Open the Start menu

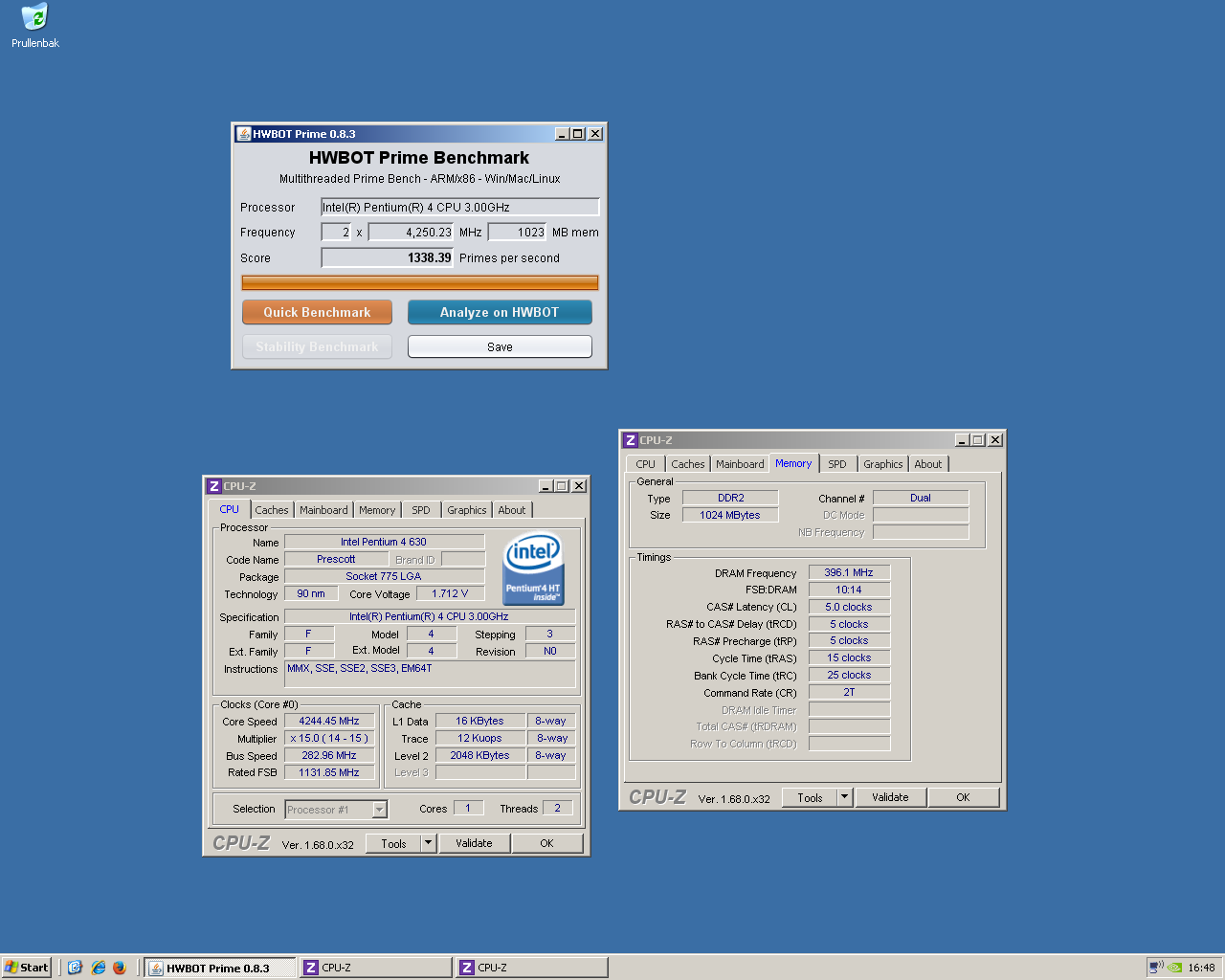click(26, 968)
